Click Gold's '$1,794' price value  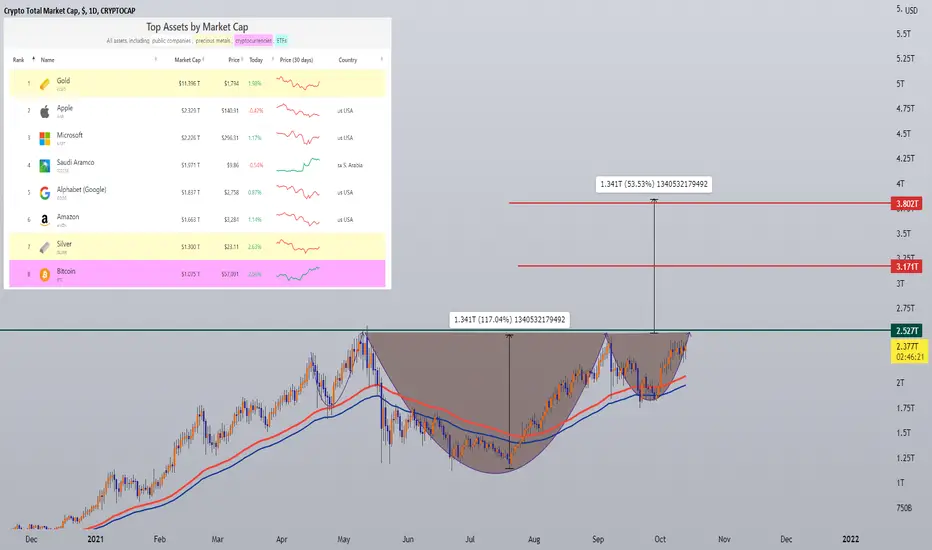coord(231,83)
